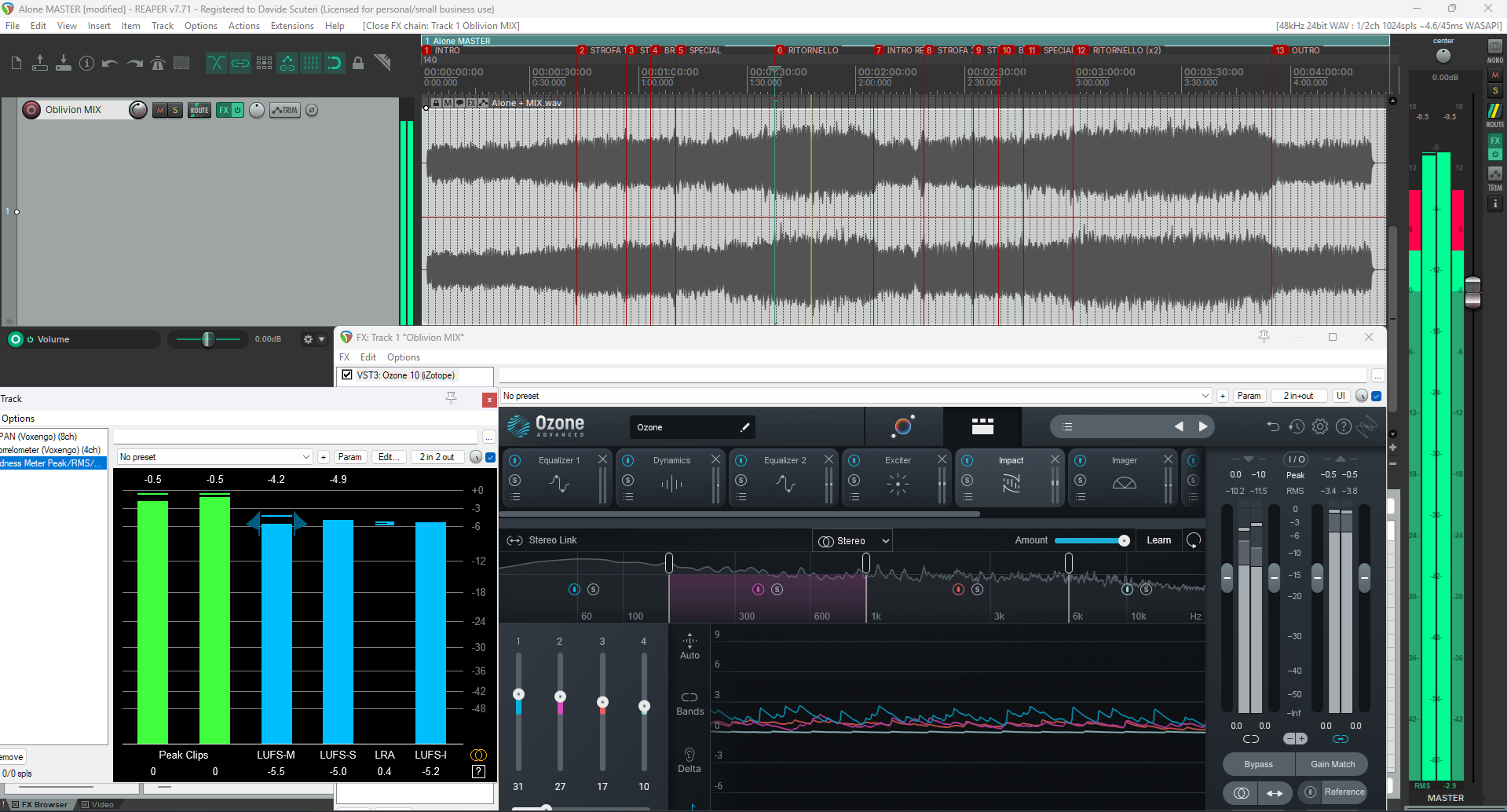The height and width of the screenshot is (812, 1507).
Task: Click the Ozone module chain view icon
Action: pos(982,426)
